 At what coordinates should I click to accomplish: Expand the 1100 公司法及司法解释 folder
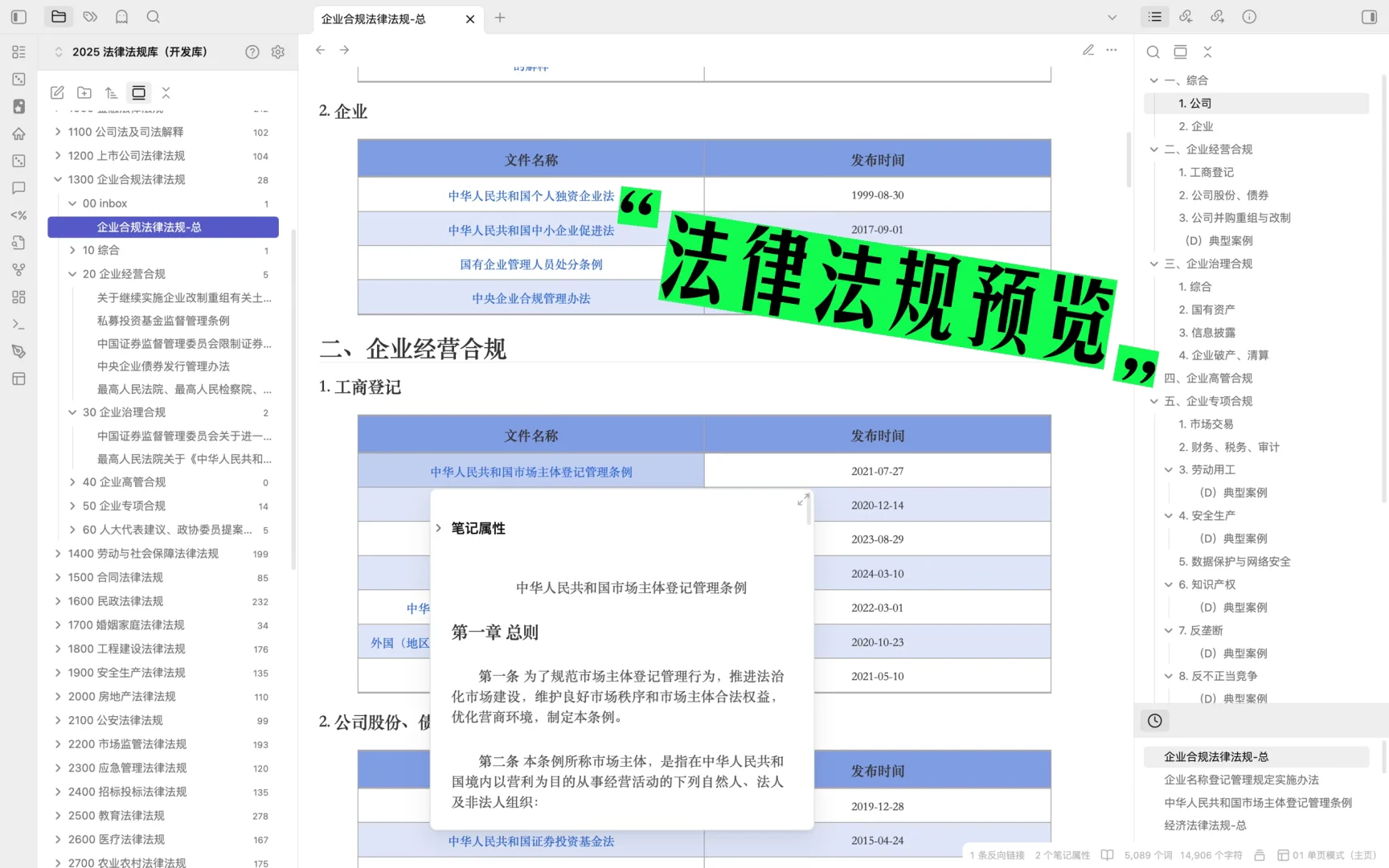(58, 131)
